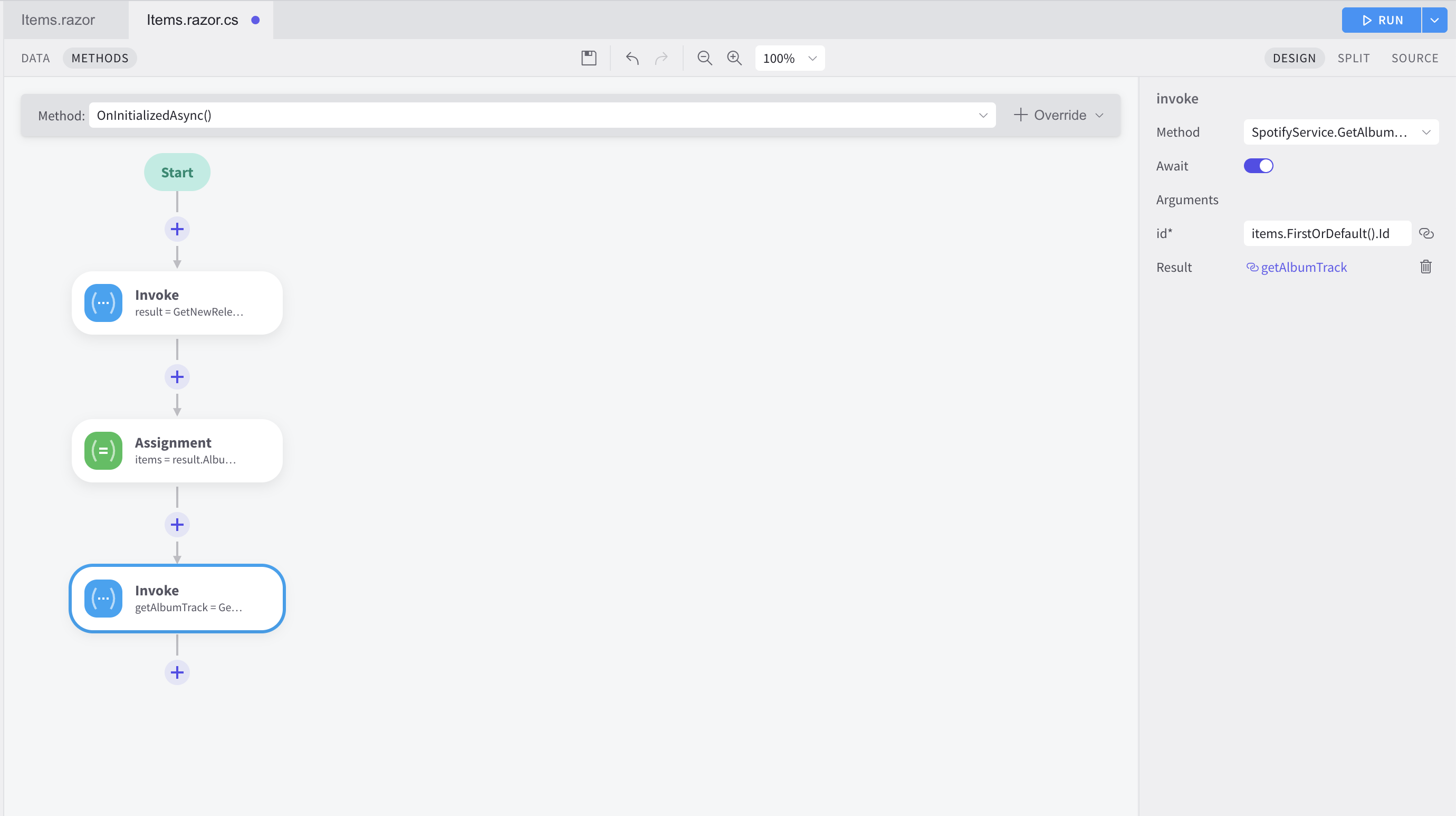The width and height of the screenshot is (1456, 816).
Task: Switch to SOURCE mode
Action: (x=1415, y=58)
